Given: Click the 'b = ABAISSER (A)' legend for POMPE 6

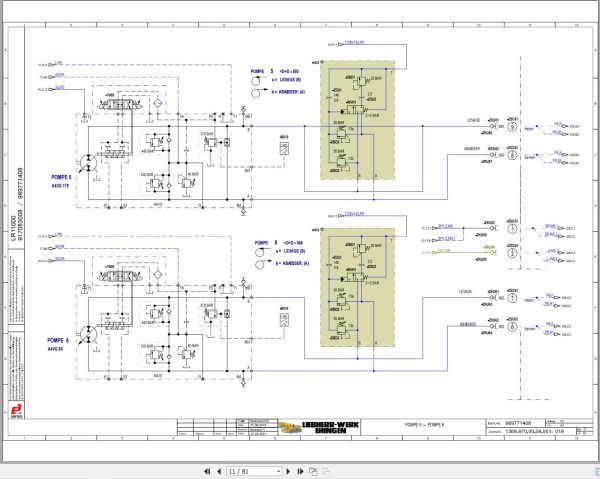Looking at the screenshot, I should [290, 263].
